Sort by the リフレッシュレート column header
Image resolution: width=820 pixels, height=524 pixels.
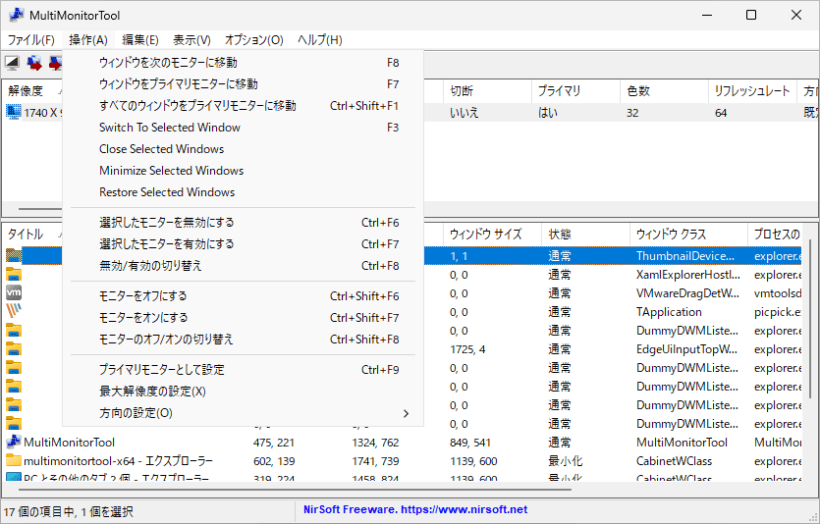[x=752, y=91]
